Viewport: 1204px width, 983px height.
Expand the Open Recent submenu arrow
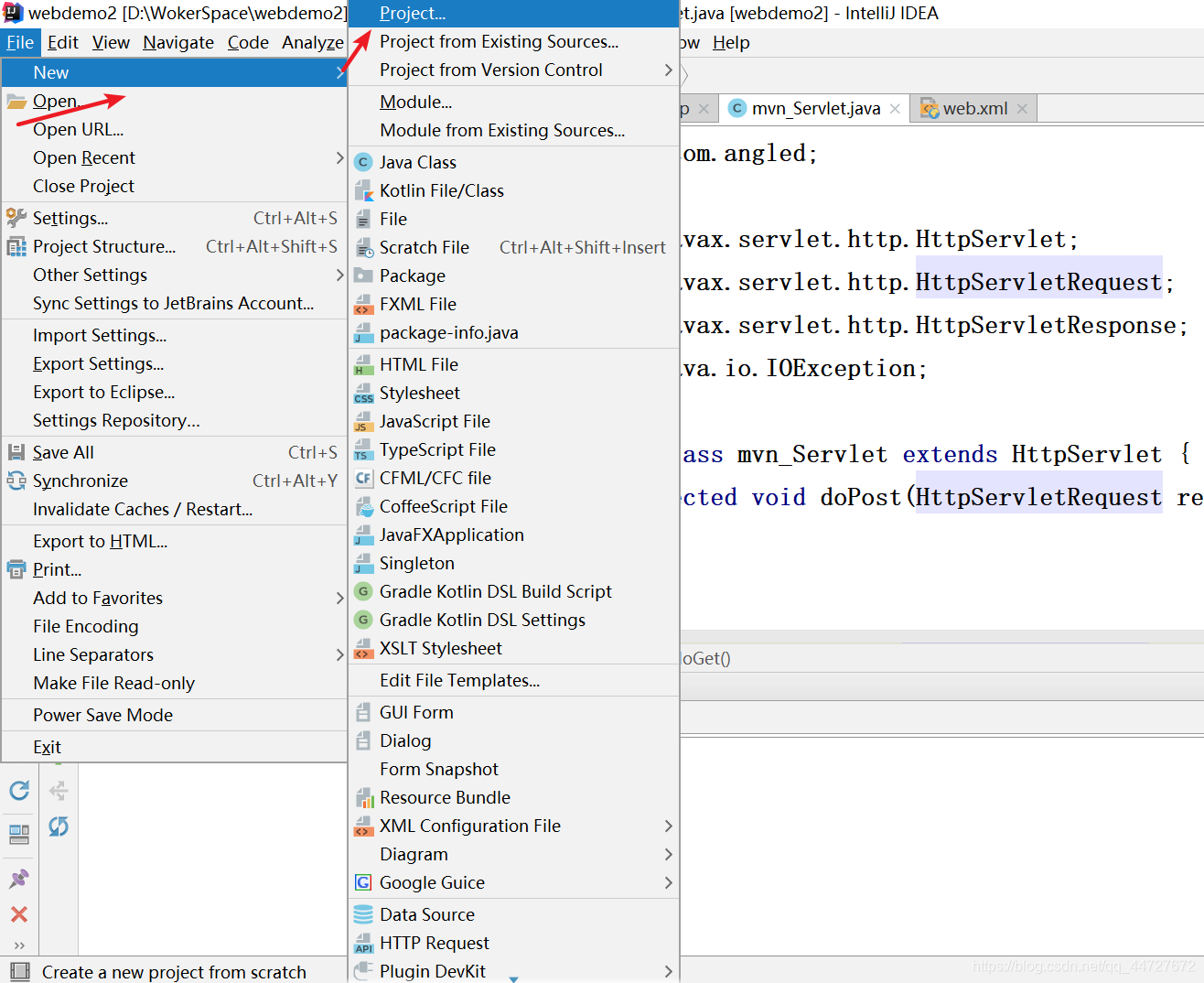[x=339, y=157]
